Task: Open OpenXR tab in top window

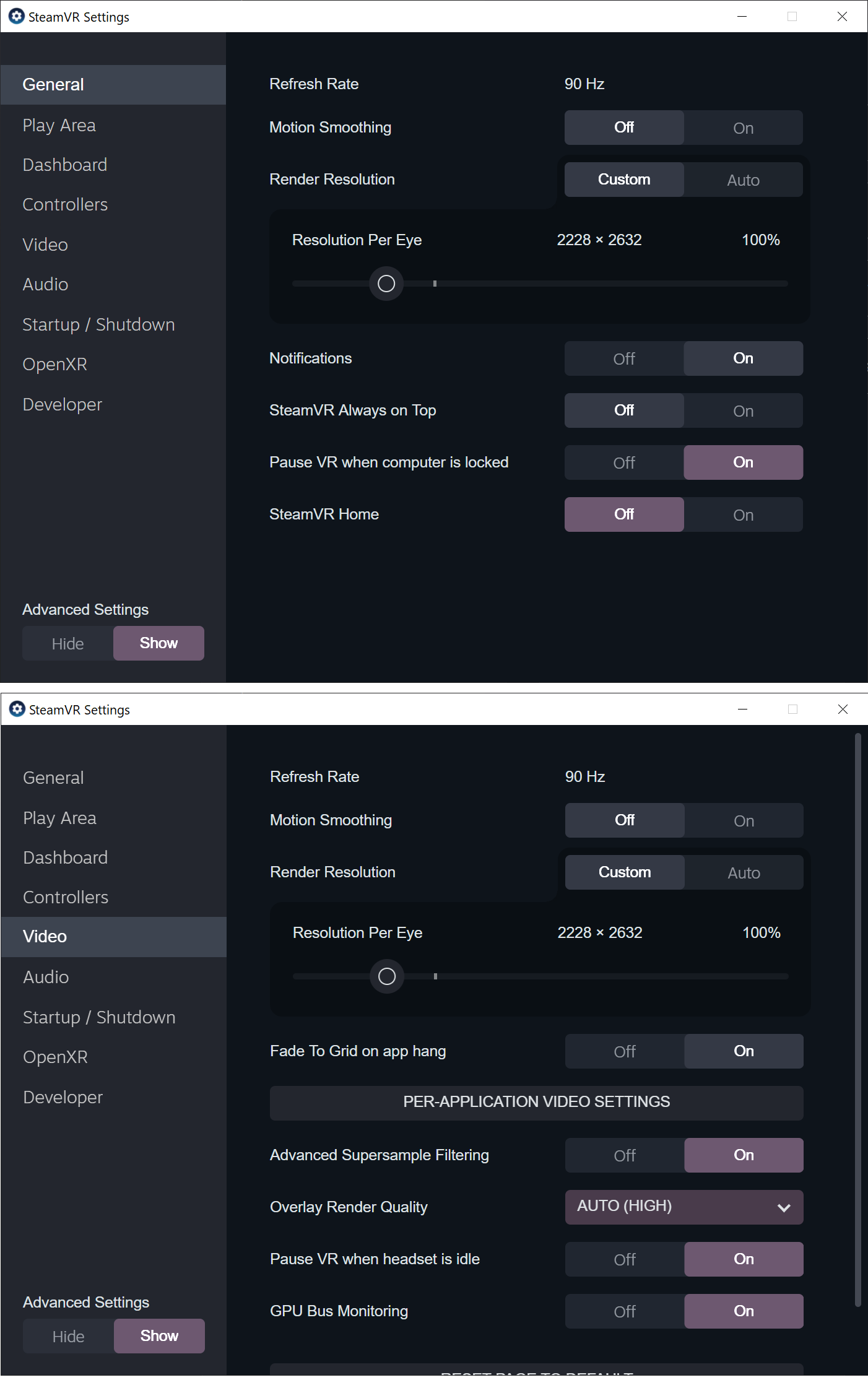Action: click(113, 364)
